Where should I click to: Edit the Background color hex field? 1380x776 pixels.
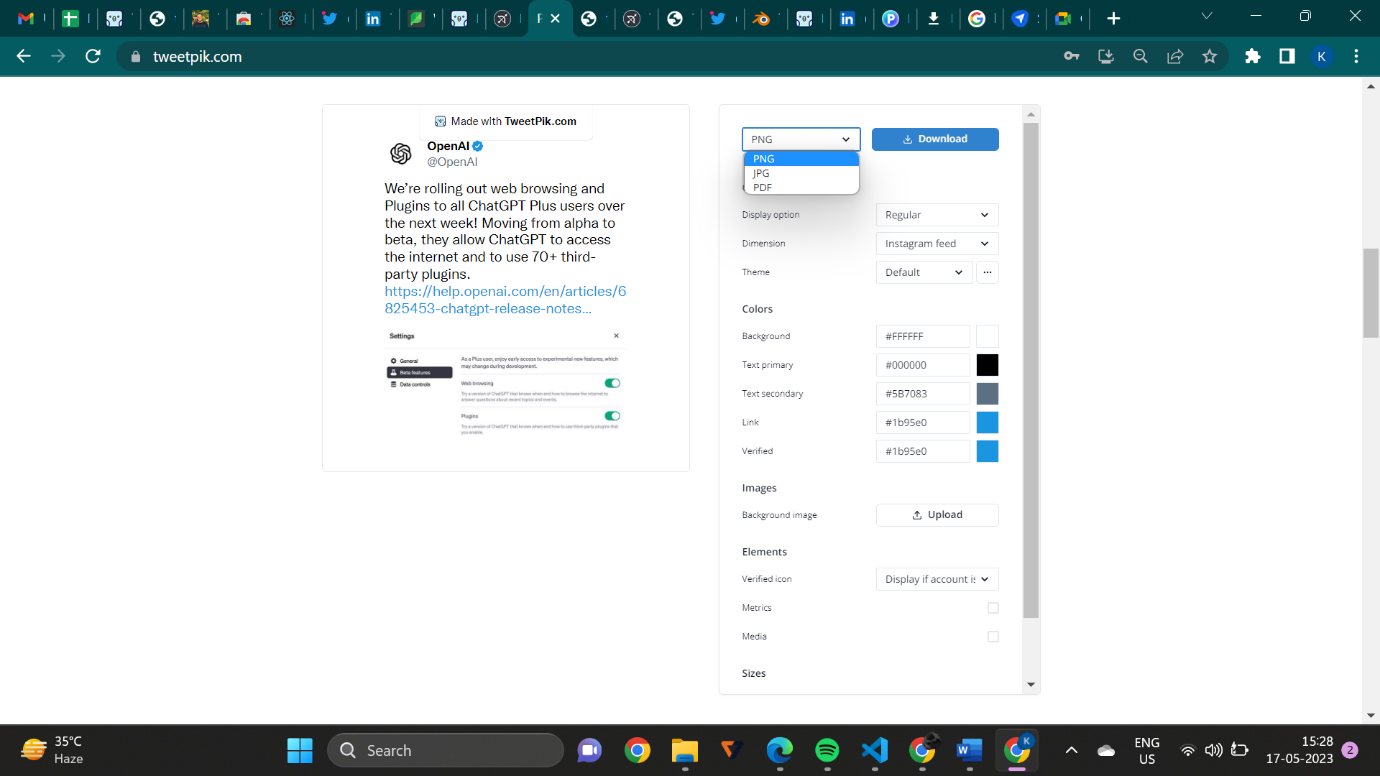(923, 337)
